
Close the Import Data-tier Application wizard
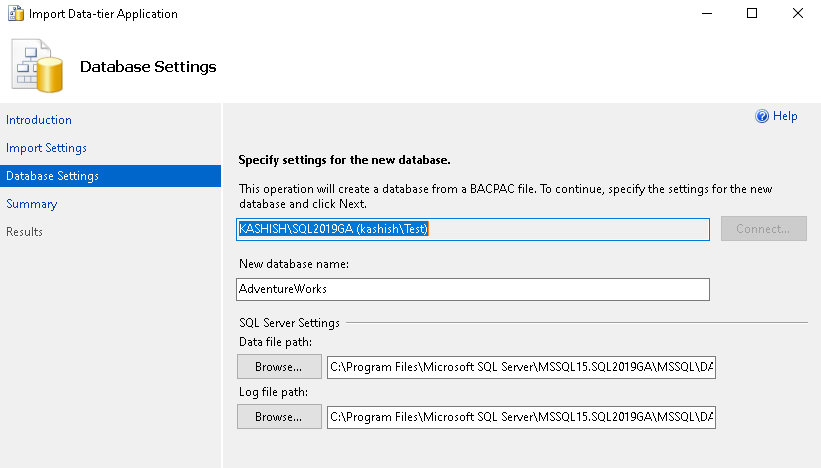pos(797,14)
